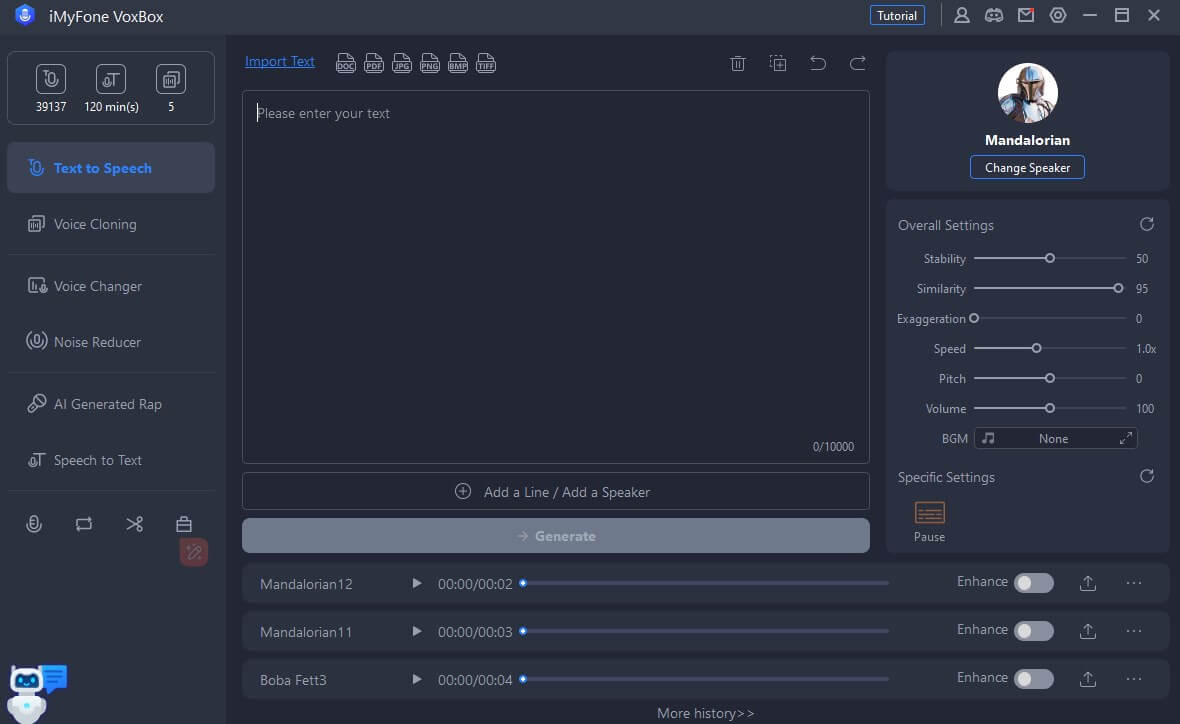This screenshot has height=724, width=1180.
Task: Click the Exaggeration slider handle
Action: pyautogui.click(x=974, y=318)
